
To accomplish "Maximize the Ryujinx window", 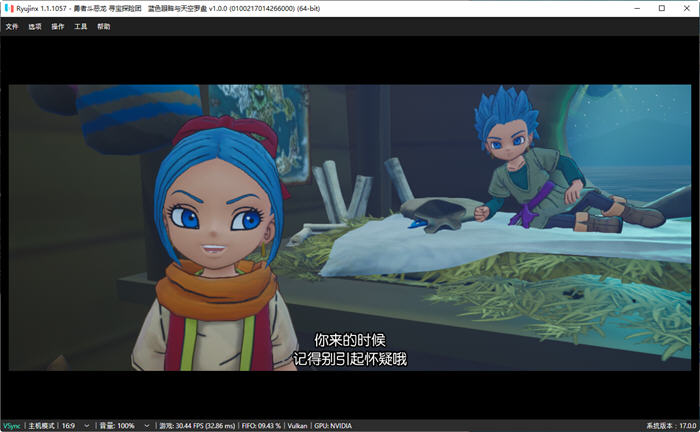I will pyautogui.click(x=662, y=8).
